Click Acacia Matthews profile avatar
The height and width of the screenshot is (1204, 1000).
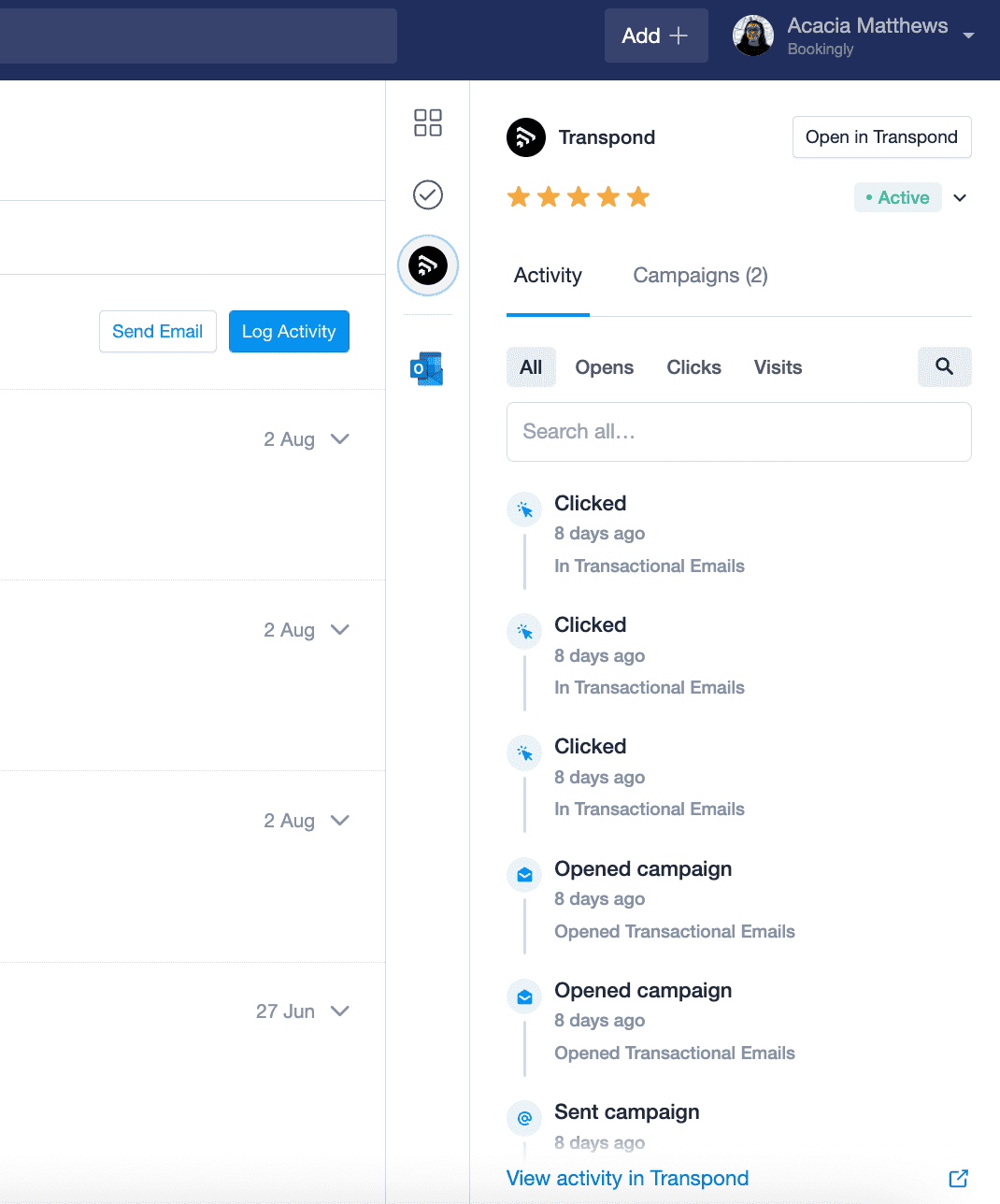click(x=753, y=36)
